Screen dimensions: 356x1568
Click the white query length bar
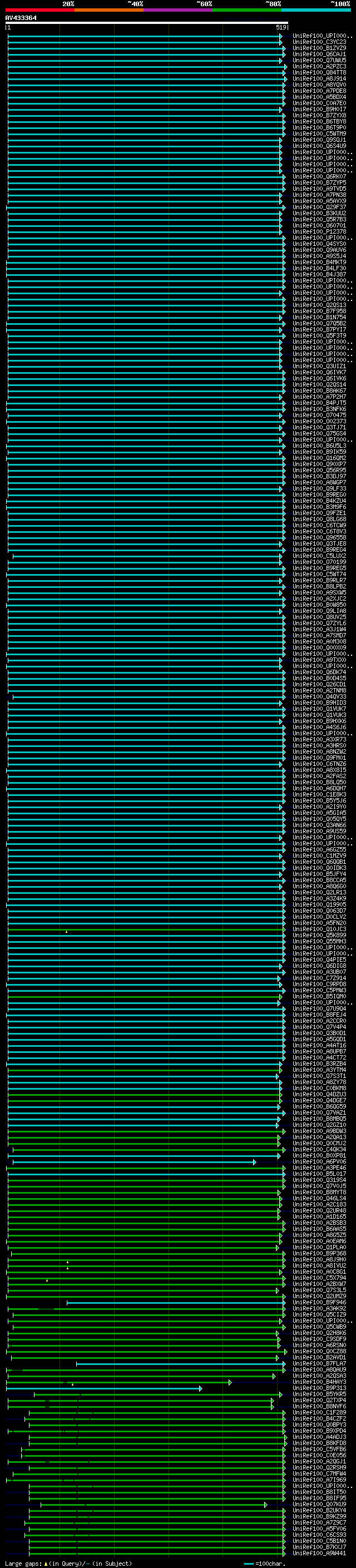click(x=147, y=23)
